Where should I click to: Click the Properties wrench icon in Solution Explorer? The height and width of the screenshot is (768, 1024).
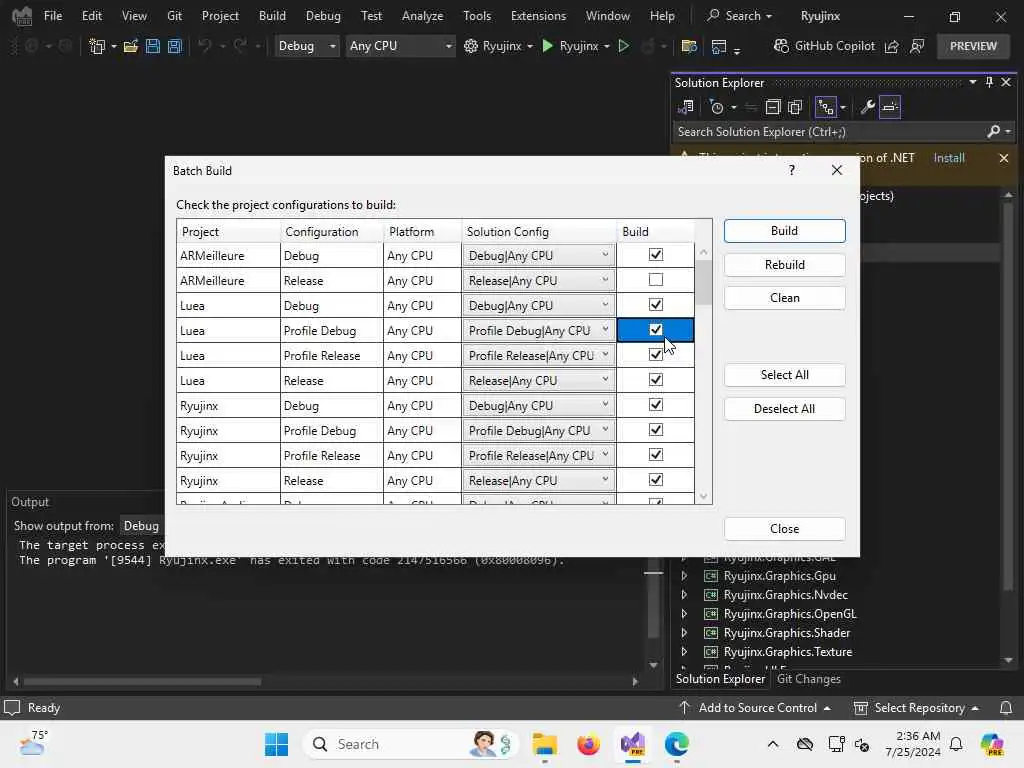point(867,106)
